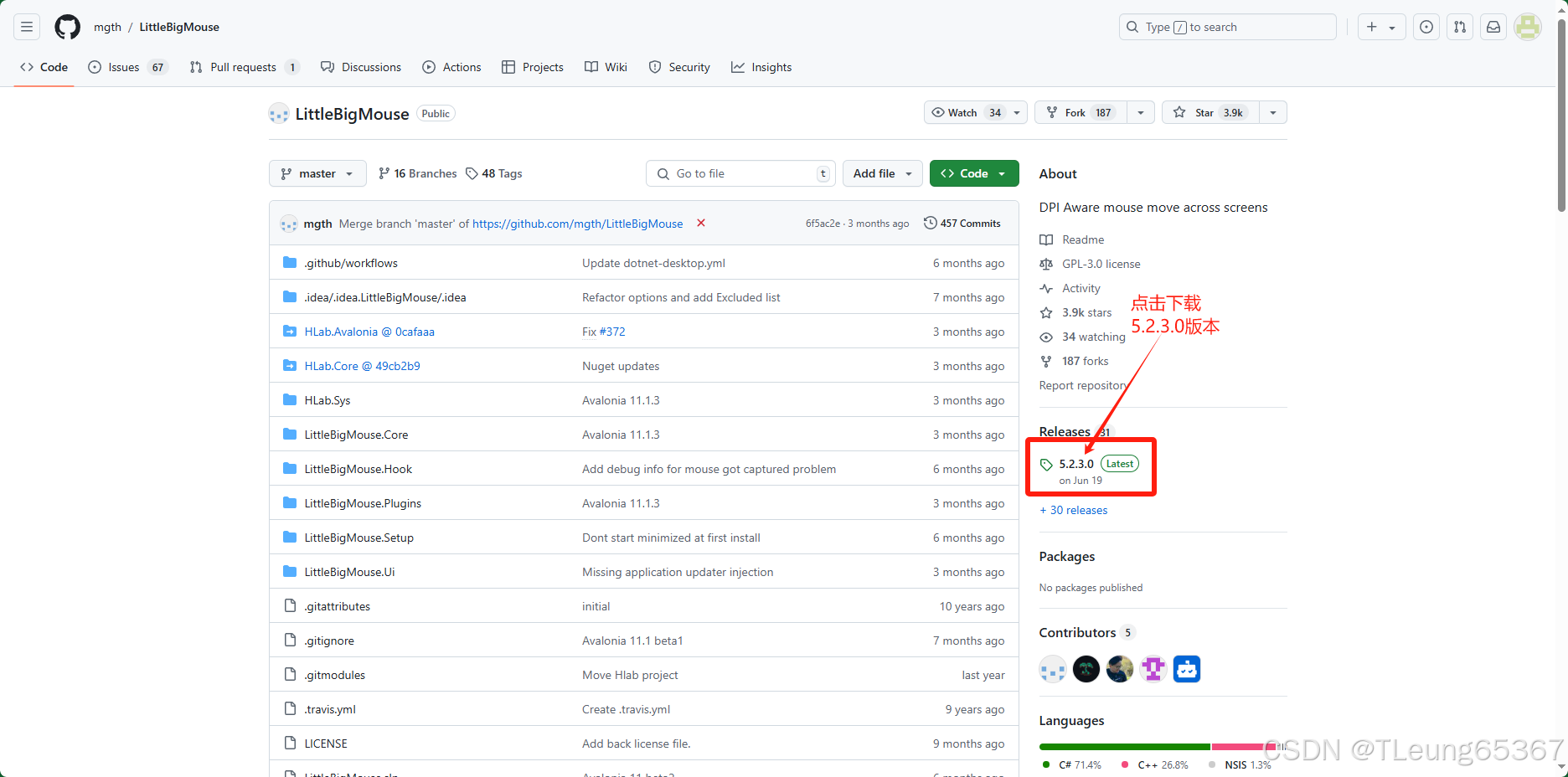Screen dimensions: 1568x777
Task: Click the file icon of .travis.yml
Action: click(x=290, y=708)
